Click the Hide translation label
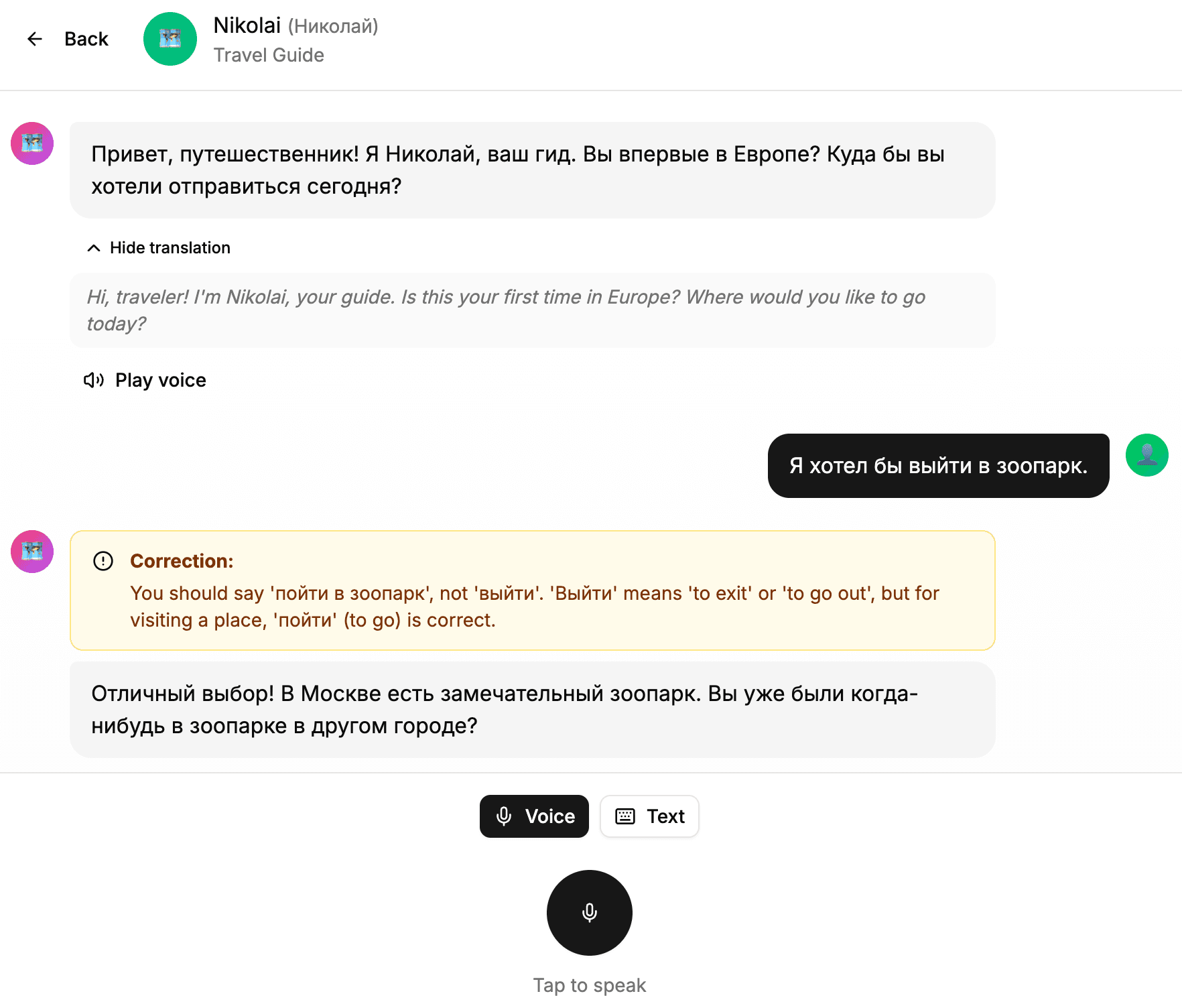Image resolution: width=1182 pixels, height=1008 pixels. pyautogui.click(x=170, y=248)
